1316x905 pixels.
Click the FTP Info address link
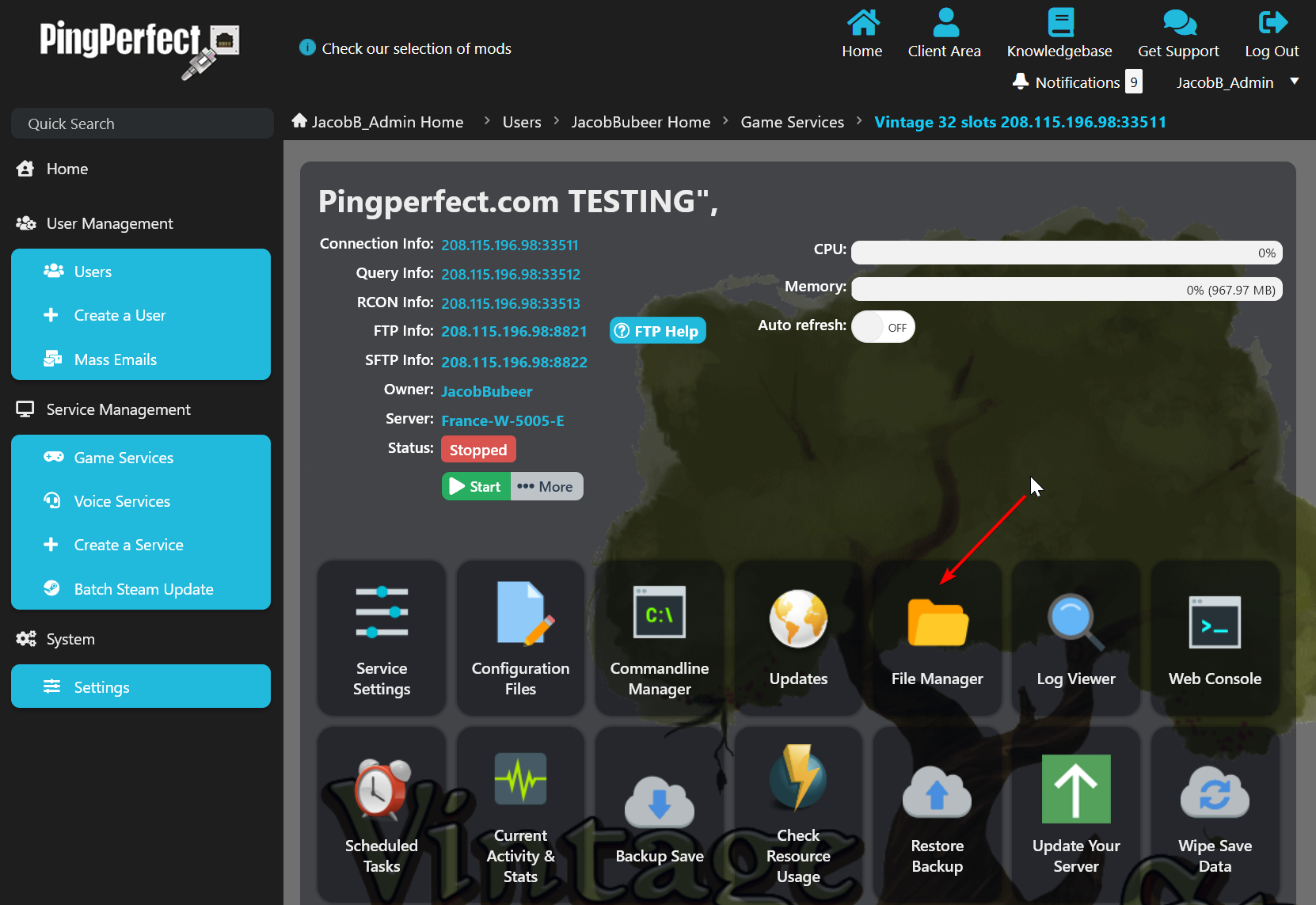[514, 331]
